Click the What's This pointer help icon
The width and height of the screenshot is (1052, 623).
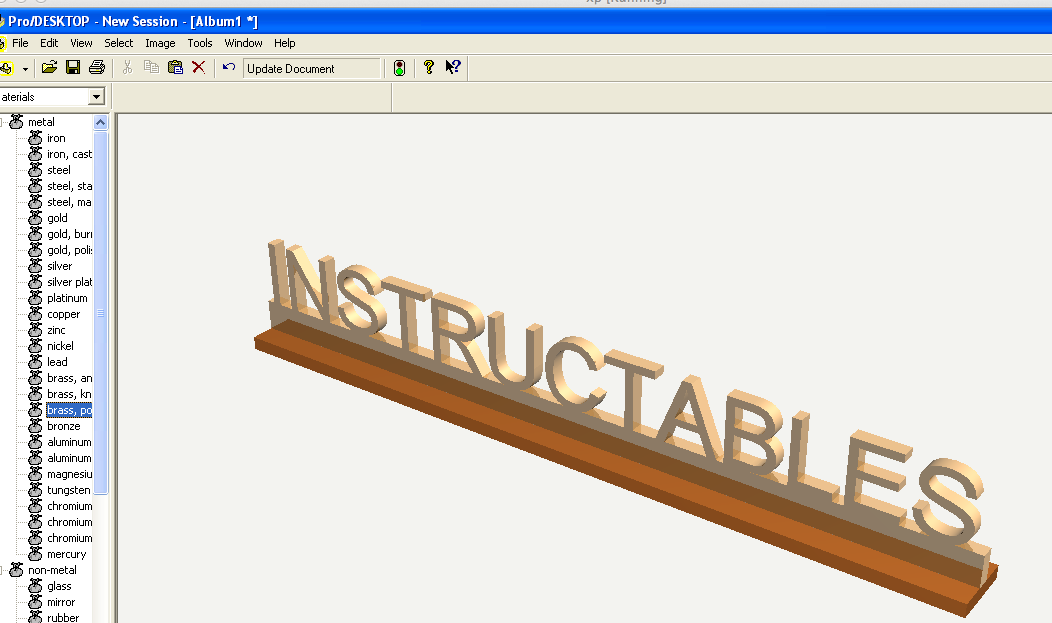[453, 67]
